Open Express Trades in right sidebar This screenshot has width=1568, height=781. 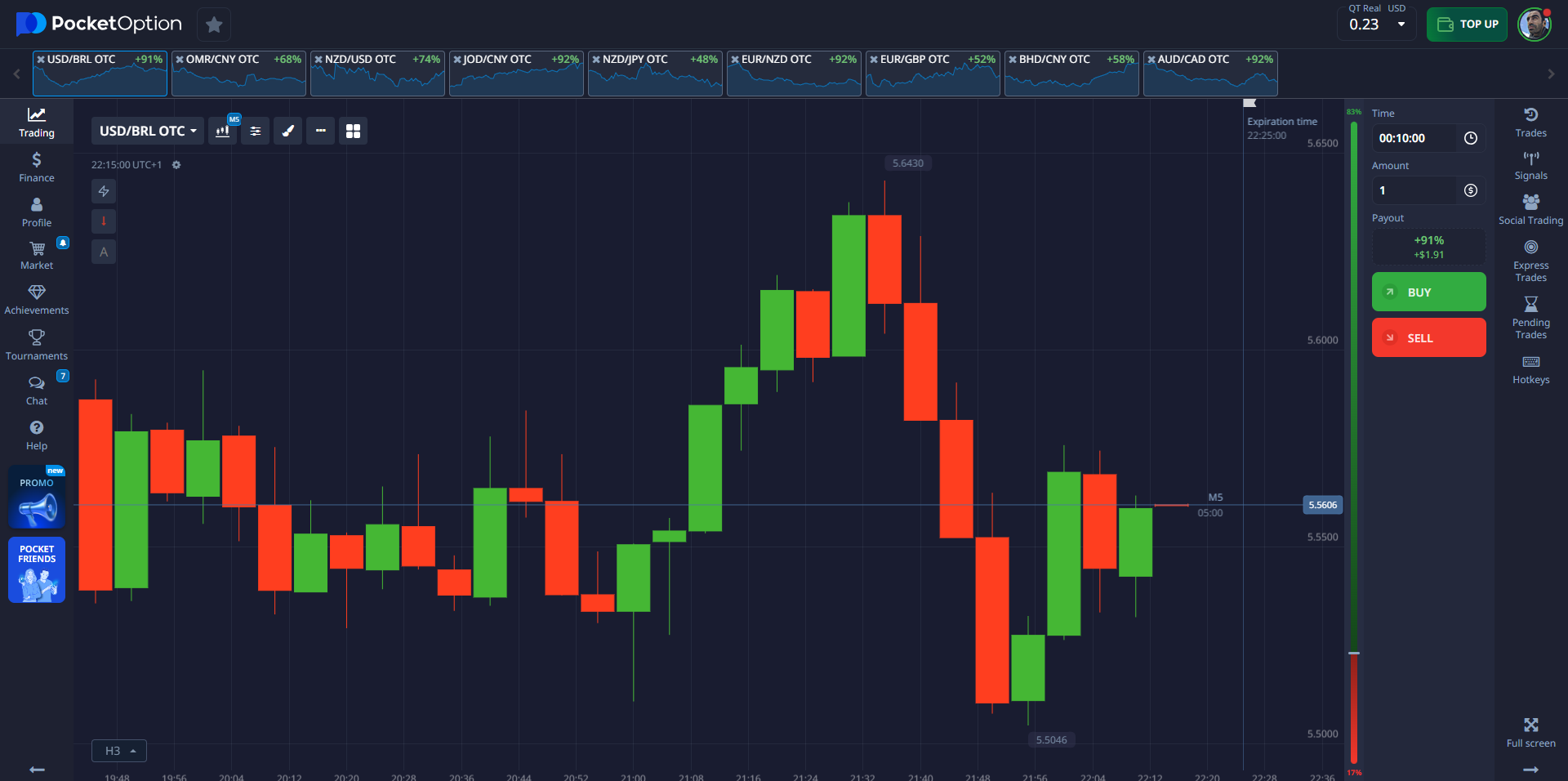tap(1530, 261)
